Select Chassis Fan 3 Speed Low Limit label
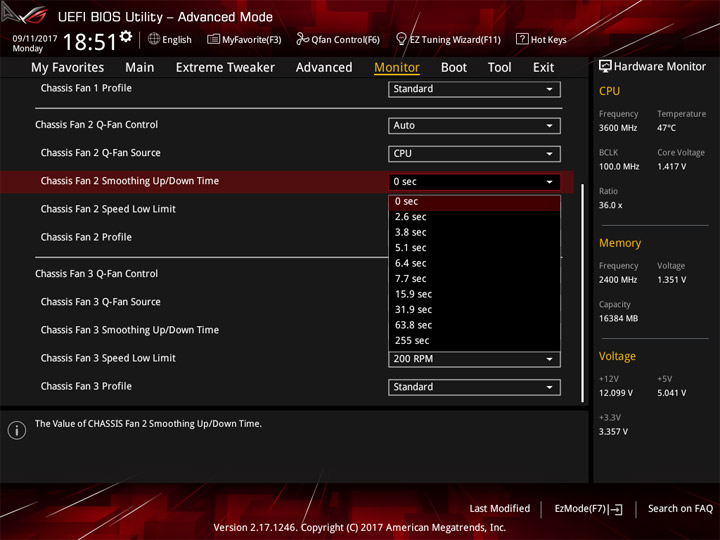720x540 pixels. click(108, 358)
